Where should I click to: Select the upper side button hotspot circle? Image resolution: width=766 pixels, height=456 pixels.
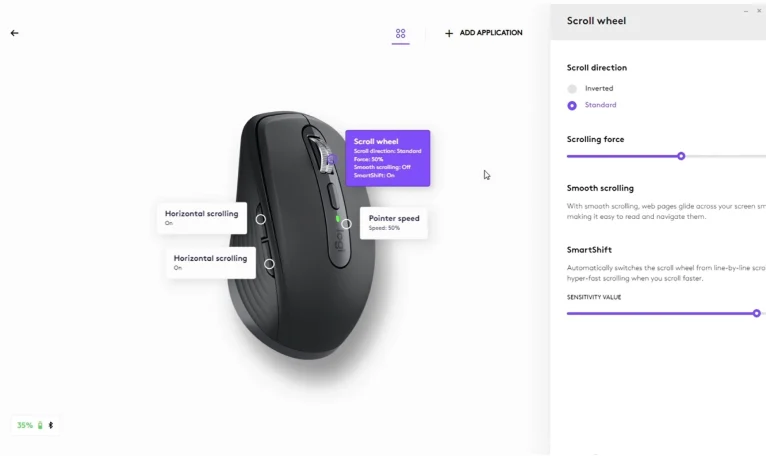[x=261, y=219]
